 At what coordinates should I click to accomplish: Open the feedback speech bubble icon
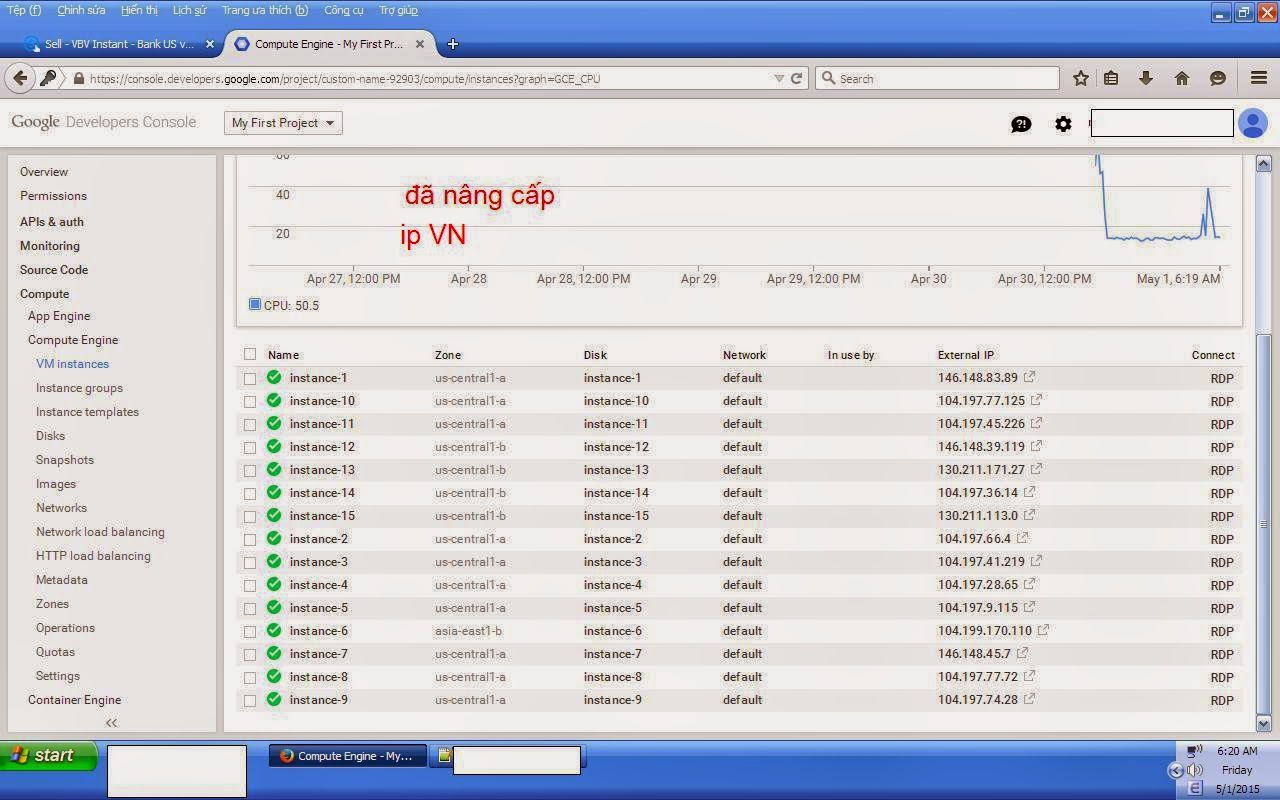tap(1021, 124)
